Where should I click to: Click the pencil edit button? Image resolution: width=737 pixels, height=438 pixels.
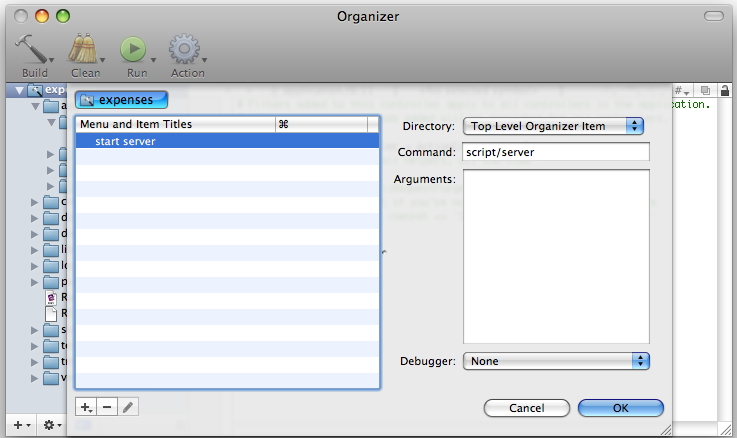tap(128, 407)
